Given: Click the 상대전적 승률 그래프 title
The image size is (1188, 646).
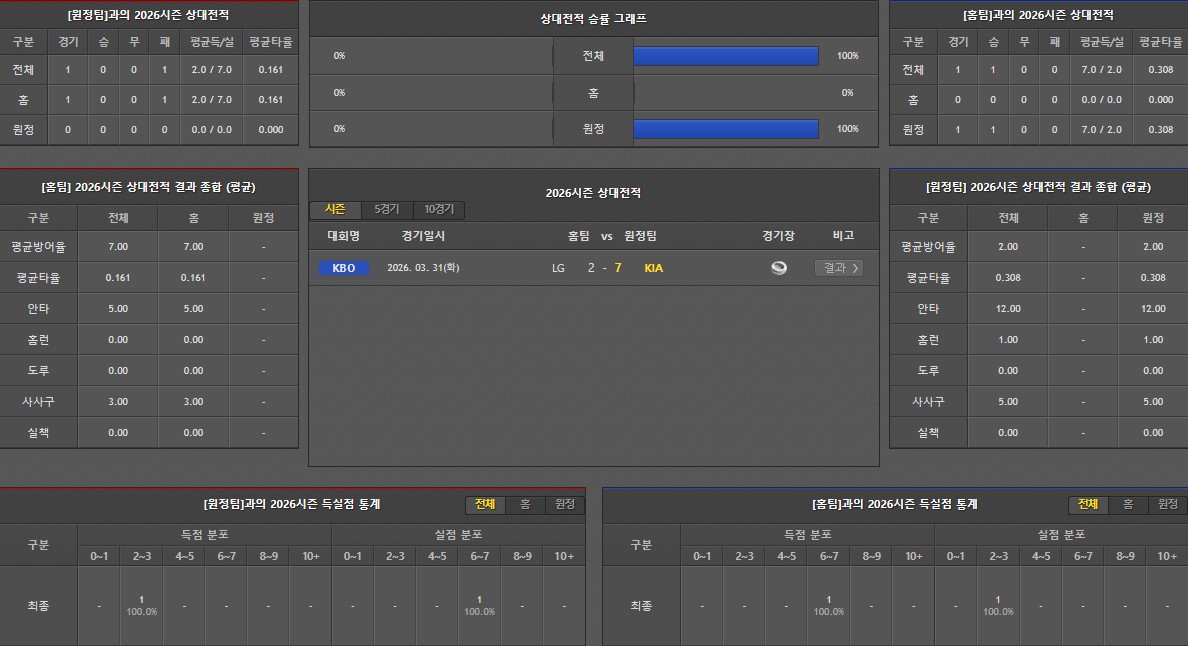Looking at the screenshot, I should 593,18.
